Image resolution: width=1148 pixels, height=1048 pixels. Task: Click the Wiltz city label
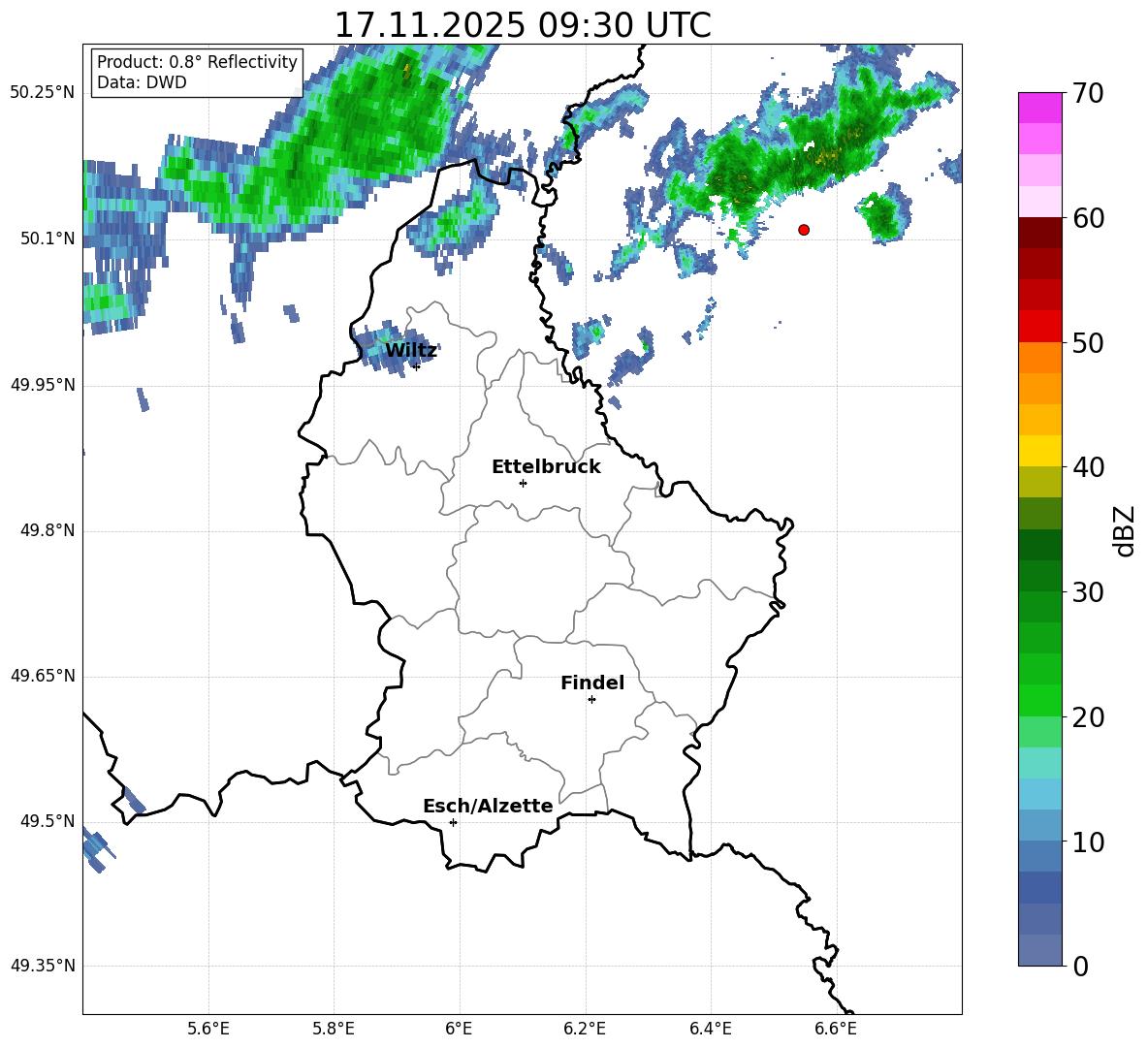click(411, 351)
